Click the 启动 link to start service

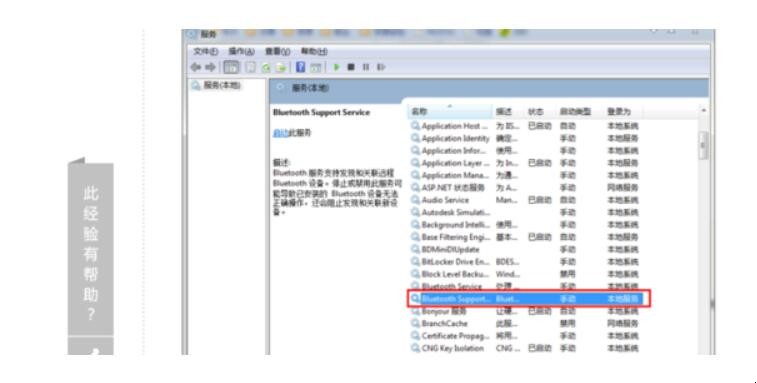[x=280, y=133]
